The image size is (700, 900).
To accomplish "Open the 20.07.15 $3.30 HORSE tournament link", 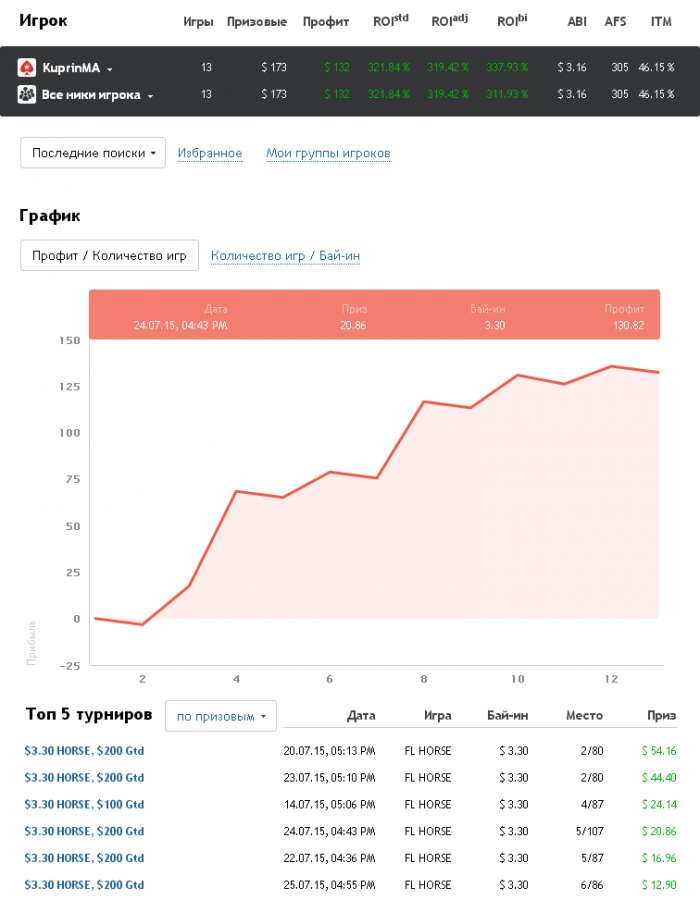I will pyautogui.click(x=84, y=750).
